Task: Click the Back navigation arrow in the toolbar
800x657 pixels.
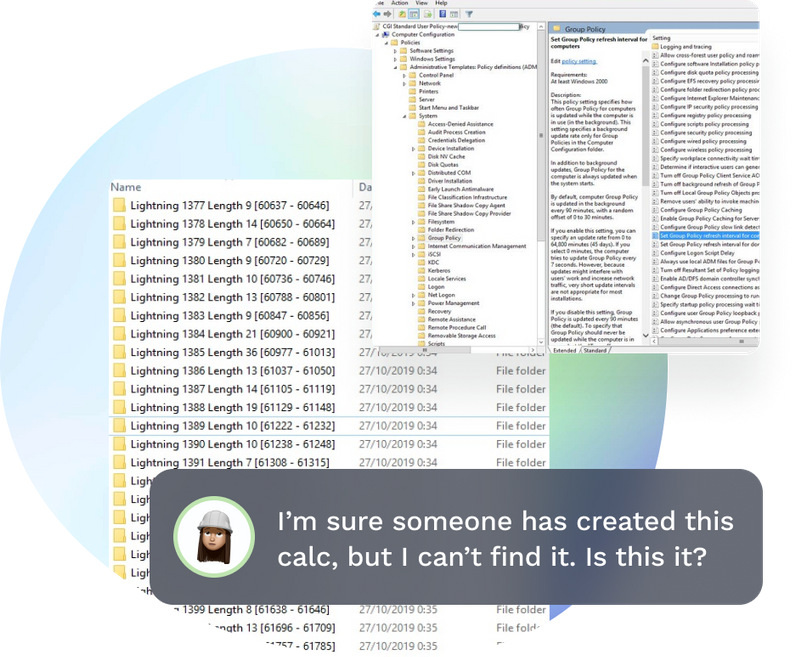Action: pos(376,13)
